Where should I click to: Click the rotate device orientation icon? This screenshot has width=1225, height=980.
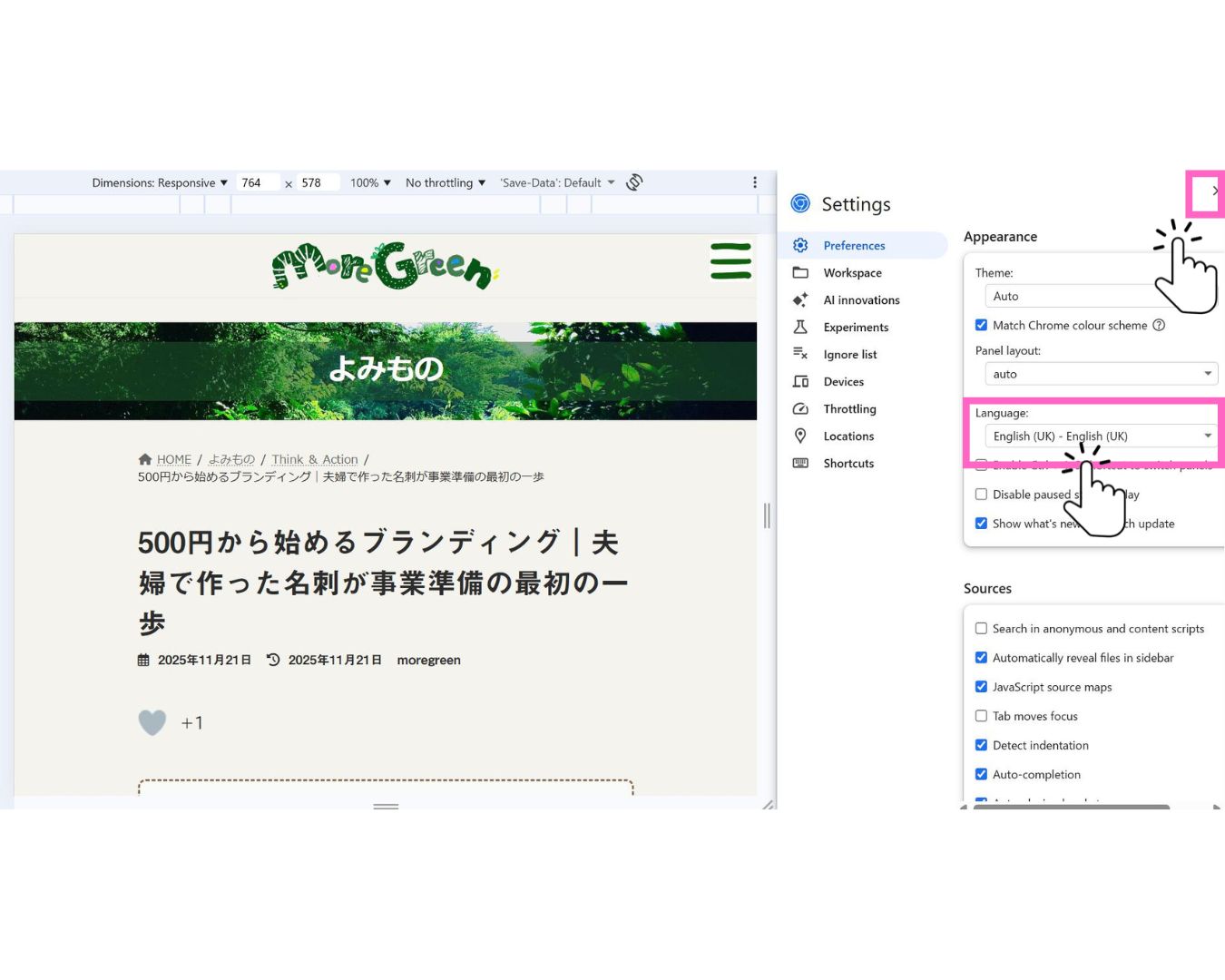634,182
